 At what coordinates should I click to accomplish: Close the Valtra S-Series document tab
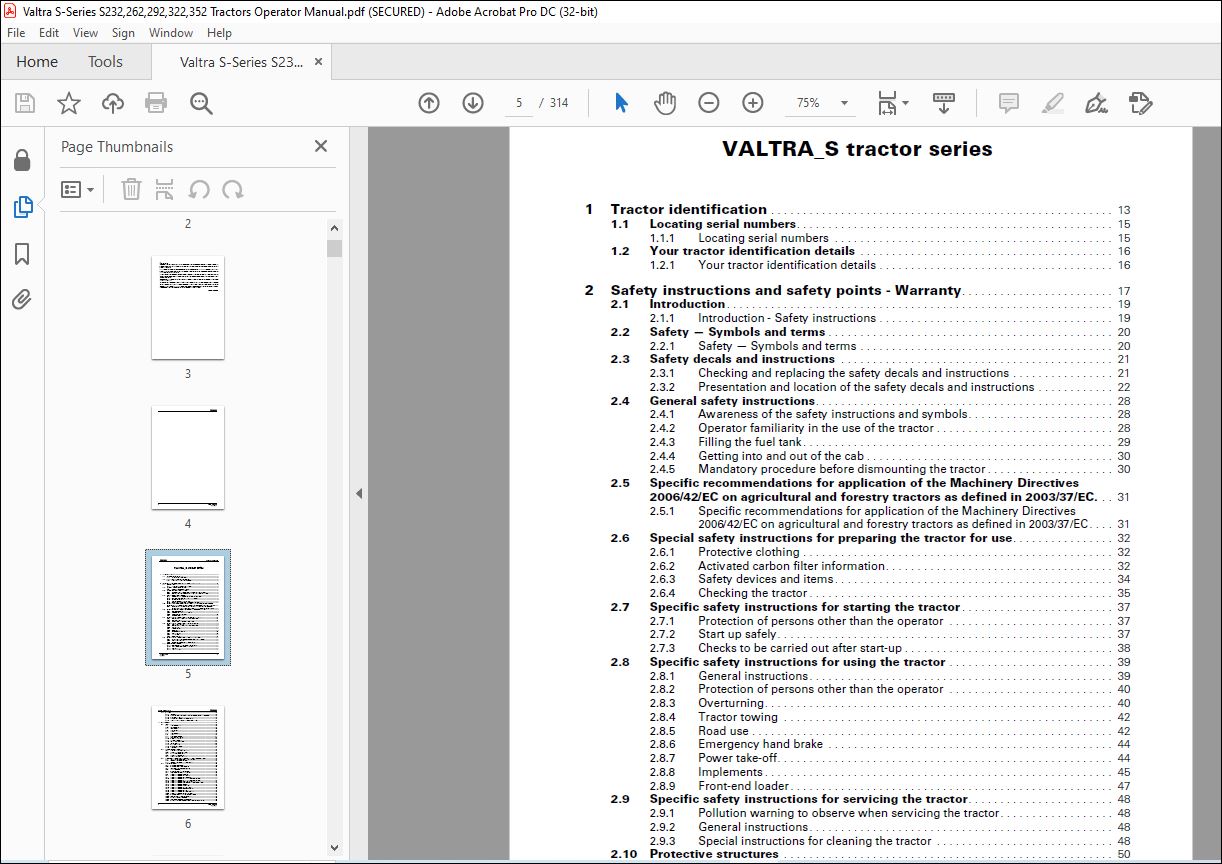pos(319,62)
